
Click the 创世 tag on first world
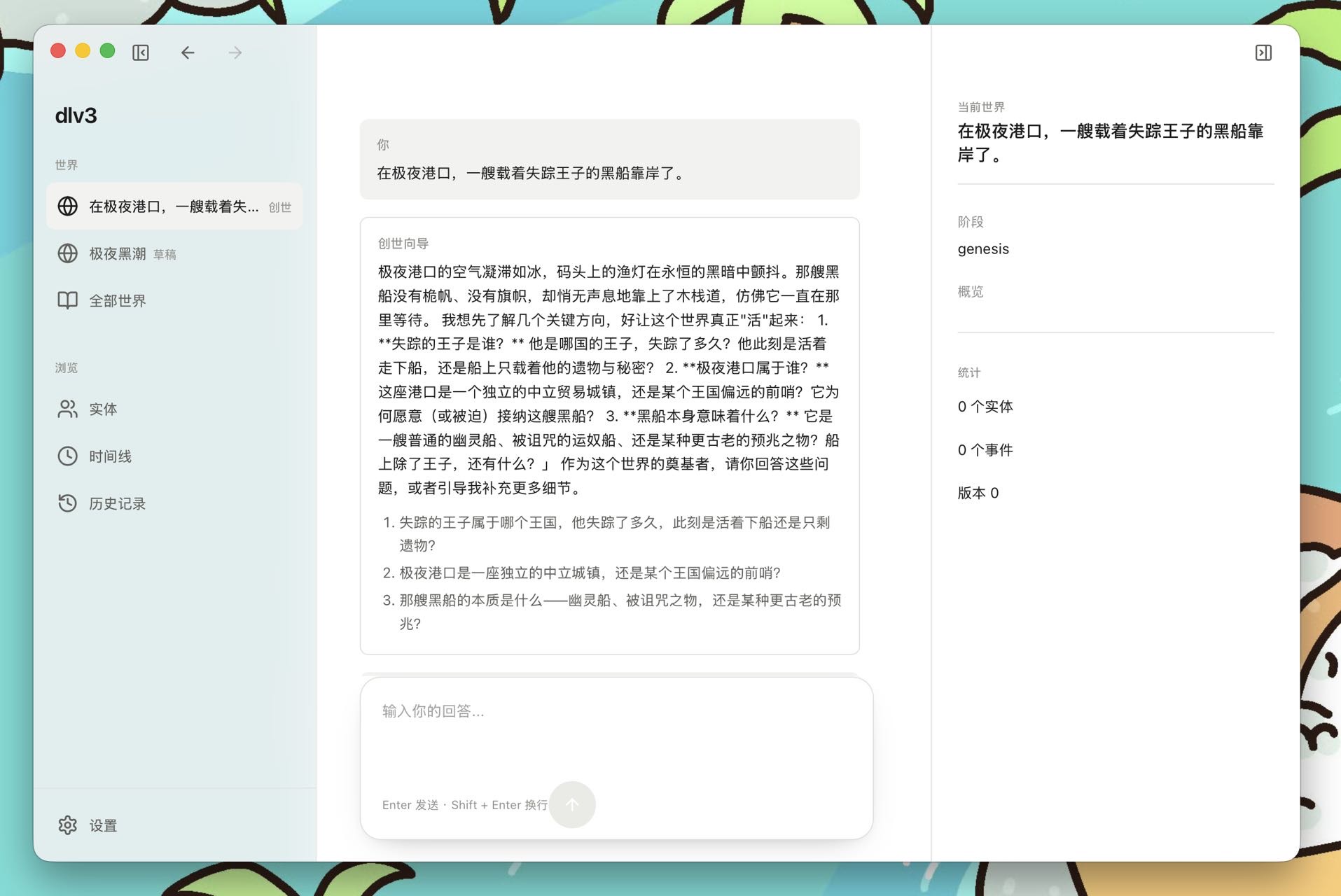(x=280, y=207)
